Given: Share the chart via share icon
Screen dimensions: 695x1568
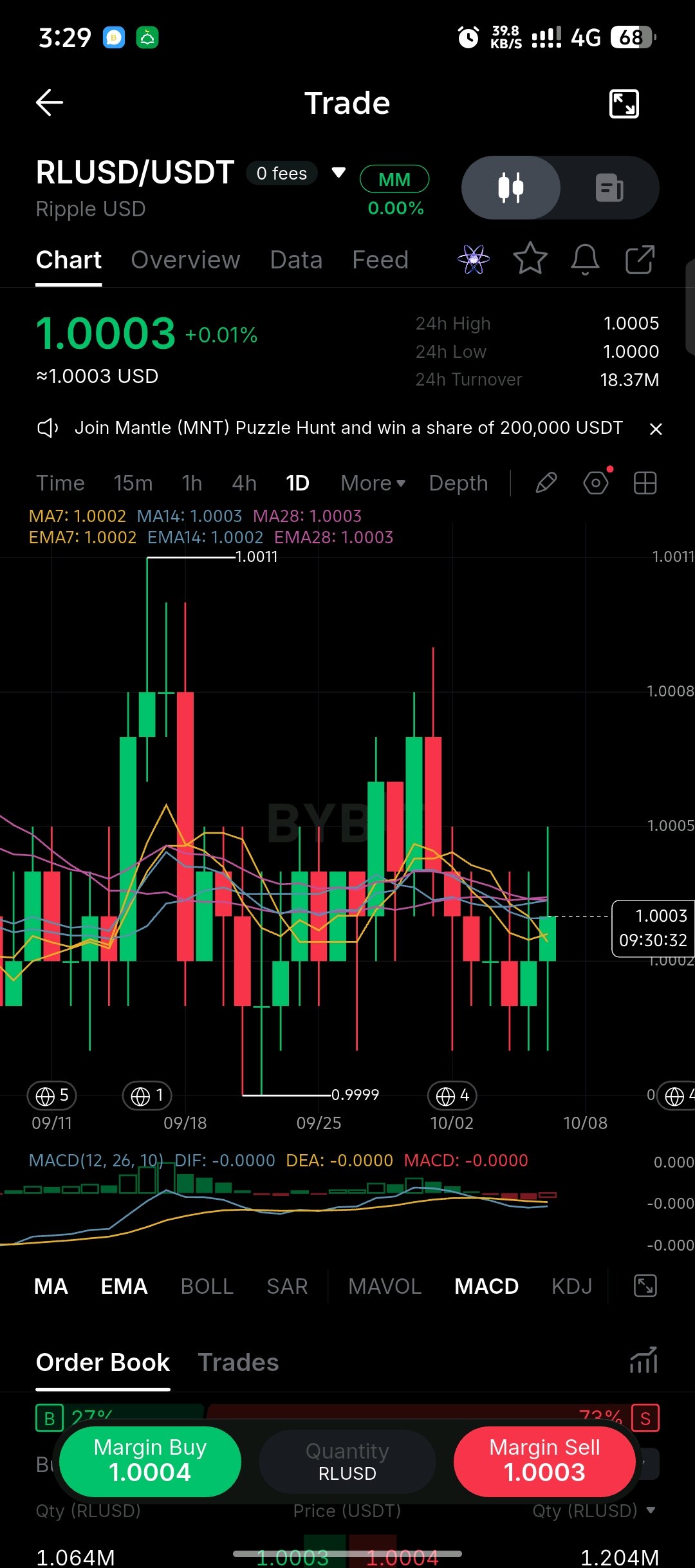Looking at the screenshot, I should (x=640, y=259).
